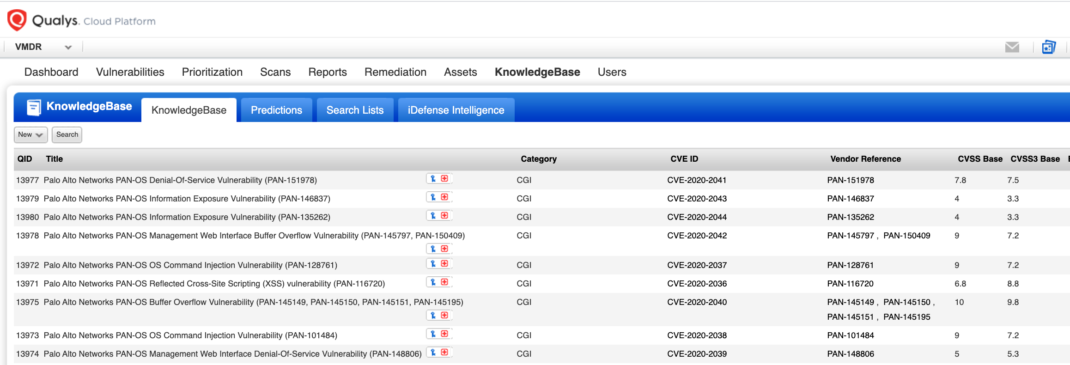Click the KnowledgeBase book icon in blue bar
This screenshot has width=1070, height=365.
click(x=33, y=107)
